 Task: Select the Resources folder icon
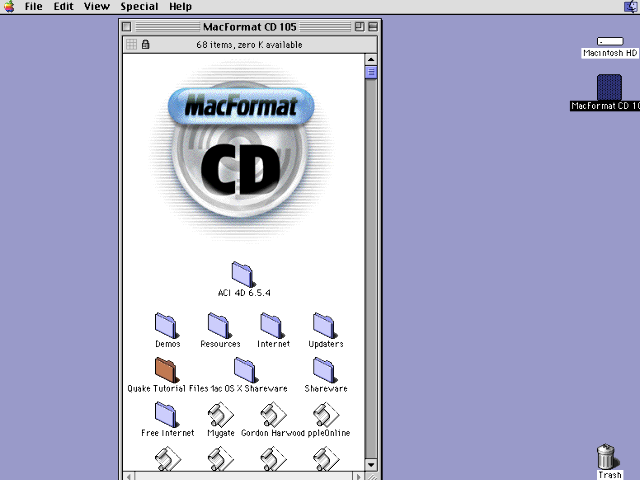pyautogui.click(x=219, y=326)
